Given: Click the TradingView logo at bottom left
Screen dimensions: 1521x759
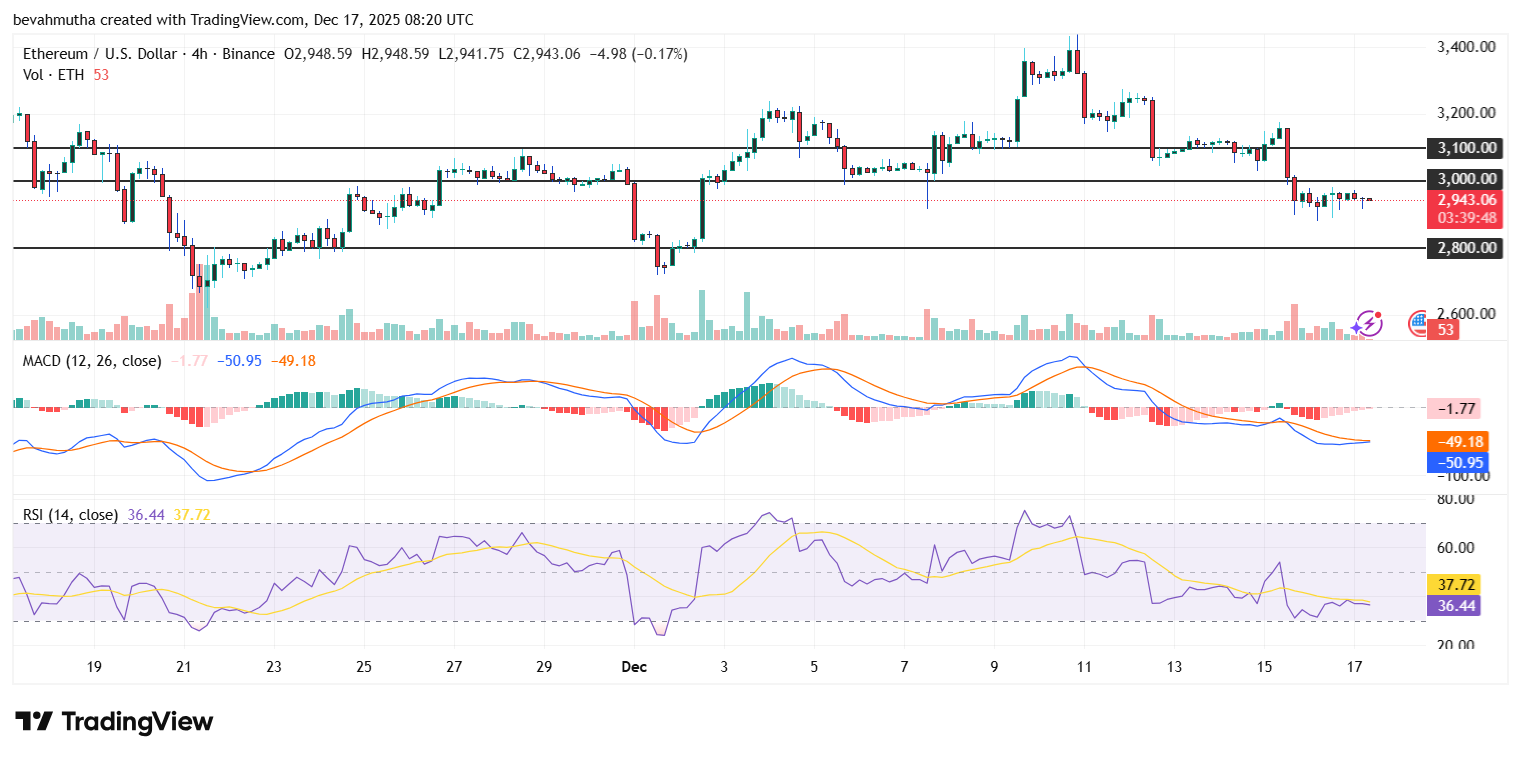Looking at the screenshot, I should pos(113,721).
